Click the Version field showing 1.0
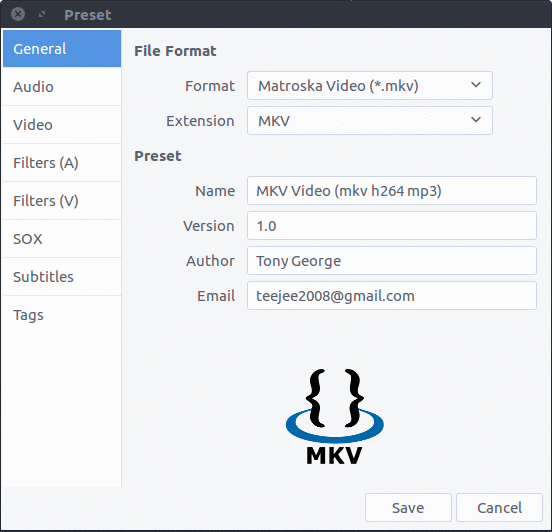Image resolution: width=552 pixels, height=532 pixels. [x=392, y=226]
